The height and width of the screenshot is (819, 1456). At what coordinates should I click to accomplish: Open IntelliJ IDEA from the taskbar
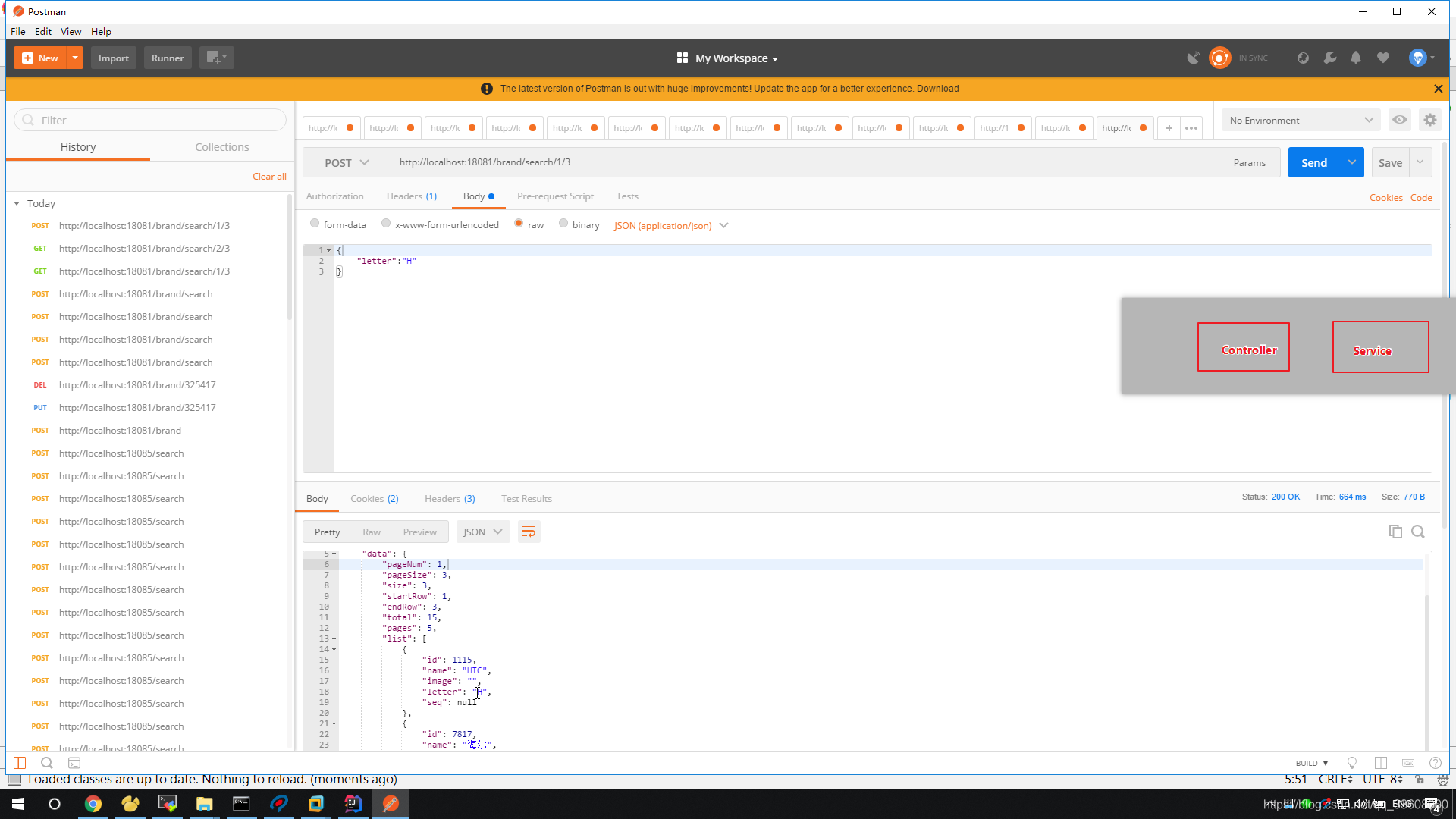coord(353,804)
